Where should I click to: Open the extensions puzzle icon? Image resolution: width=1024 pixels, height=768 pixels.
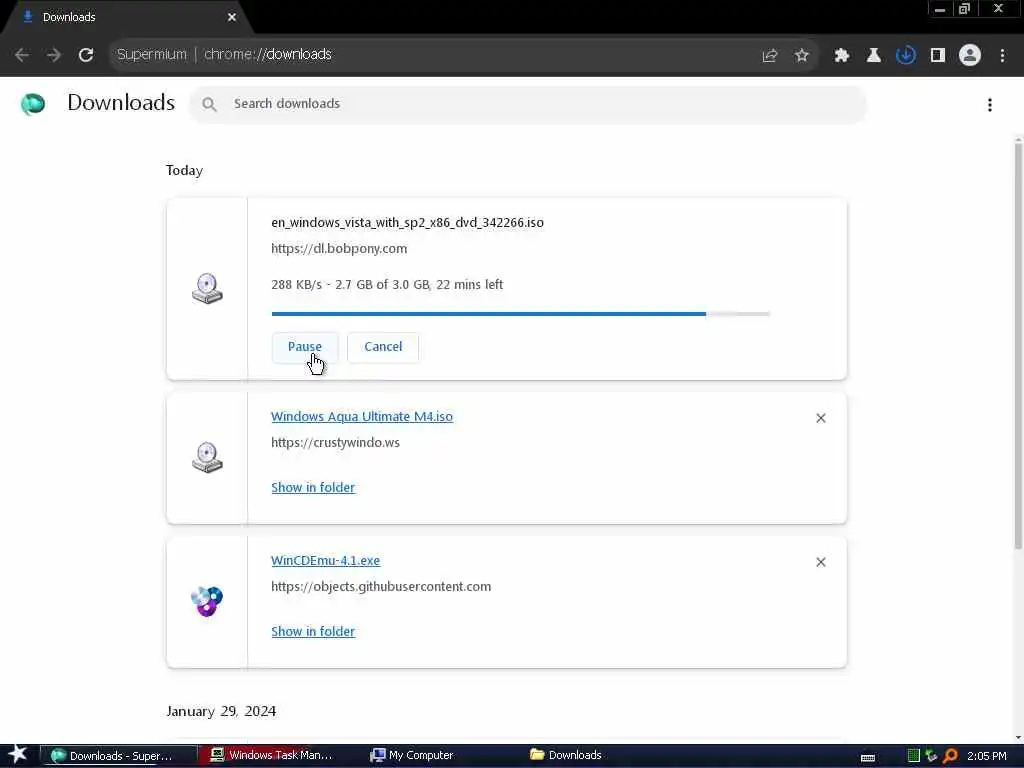coord(842,56)
